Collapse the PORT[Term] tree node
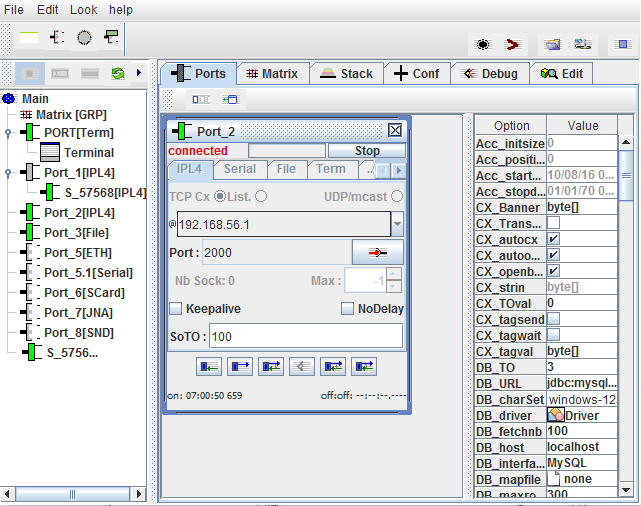 [8, 133]
